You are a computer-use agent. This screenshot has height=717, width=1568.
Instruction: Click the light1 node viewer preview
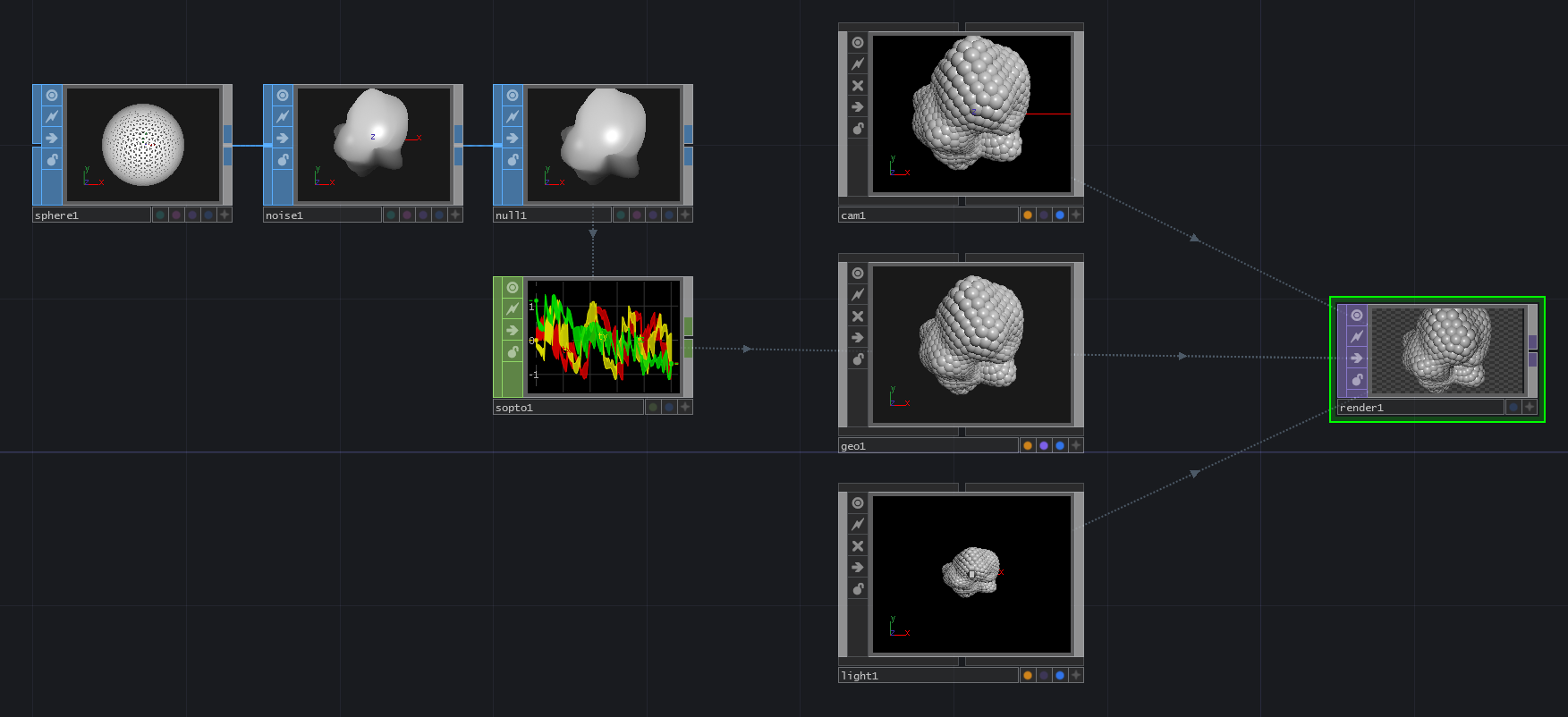[971, 575]
